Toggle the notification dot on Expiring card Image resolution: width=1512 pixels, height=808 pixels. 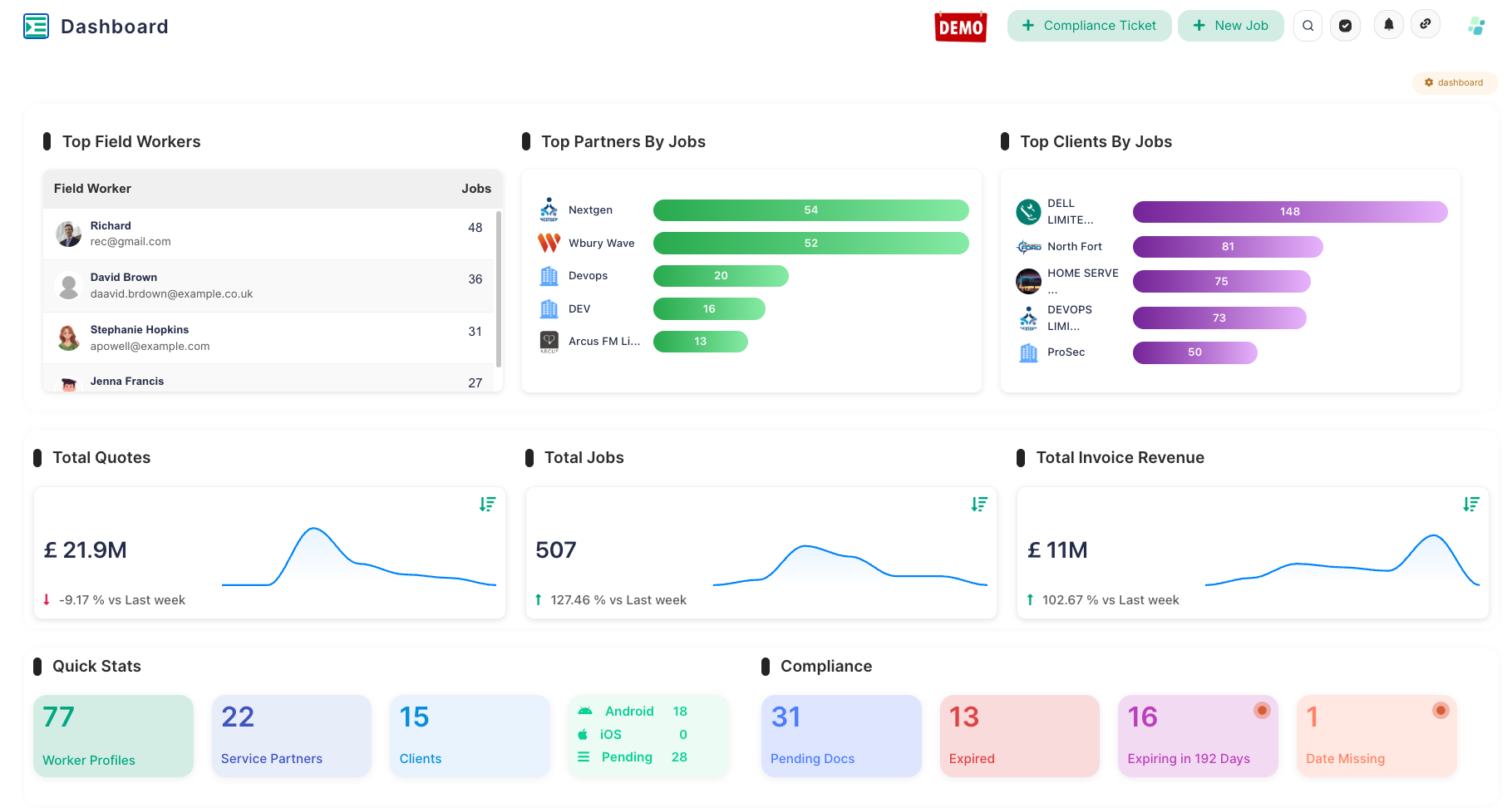click(x=1263, y=711)
